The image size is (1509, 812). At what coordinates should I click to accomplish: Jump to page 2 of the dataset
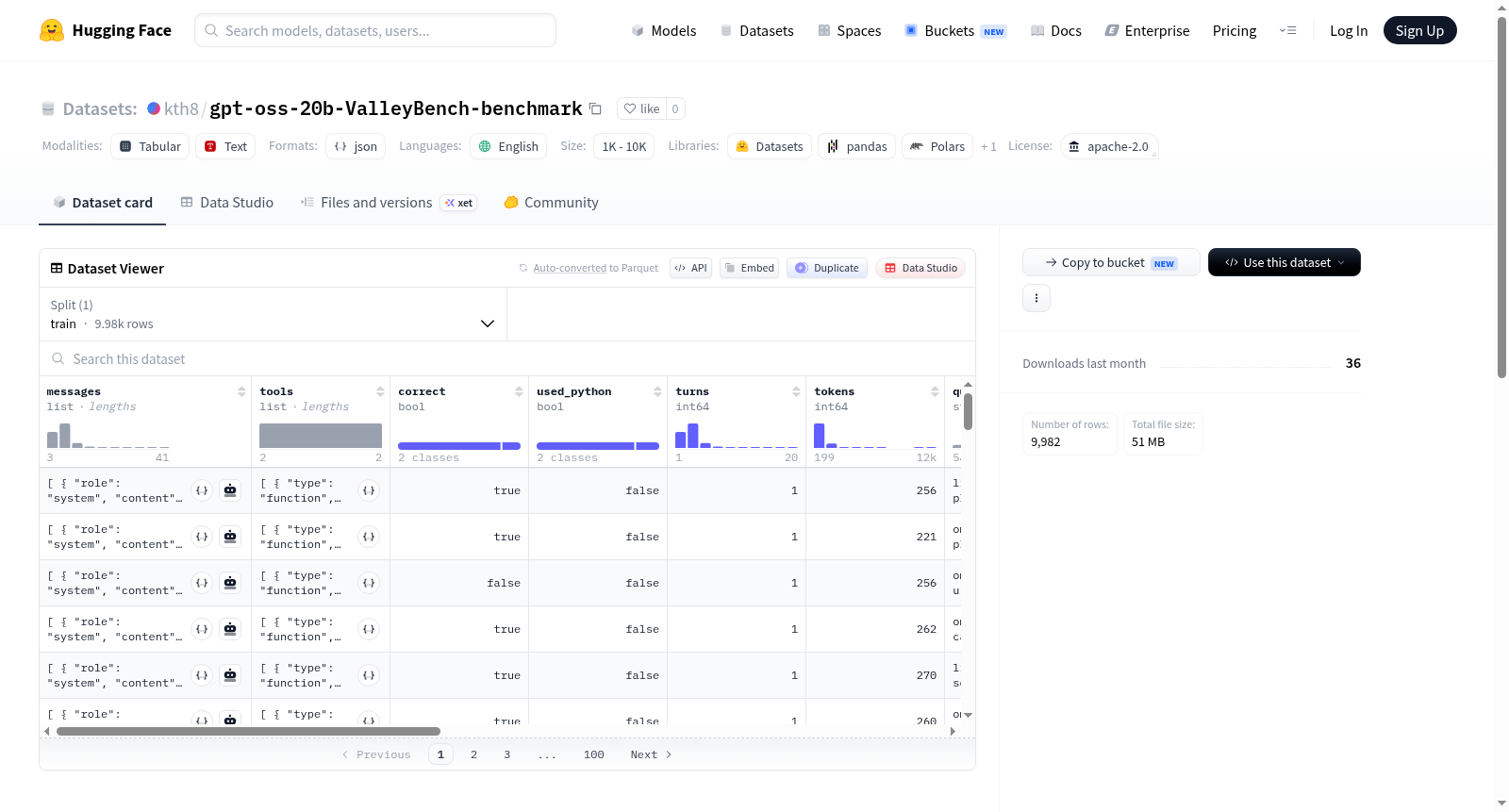473,754
